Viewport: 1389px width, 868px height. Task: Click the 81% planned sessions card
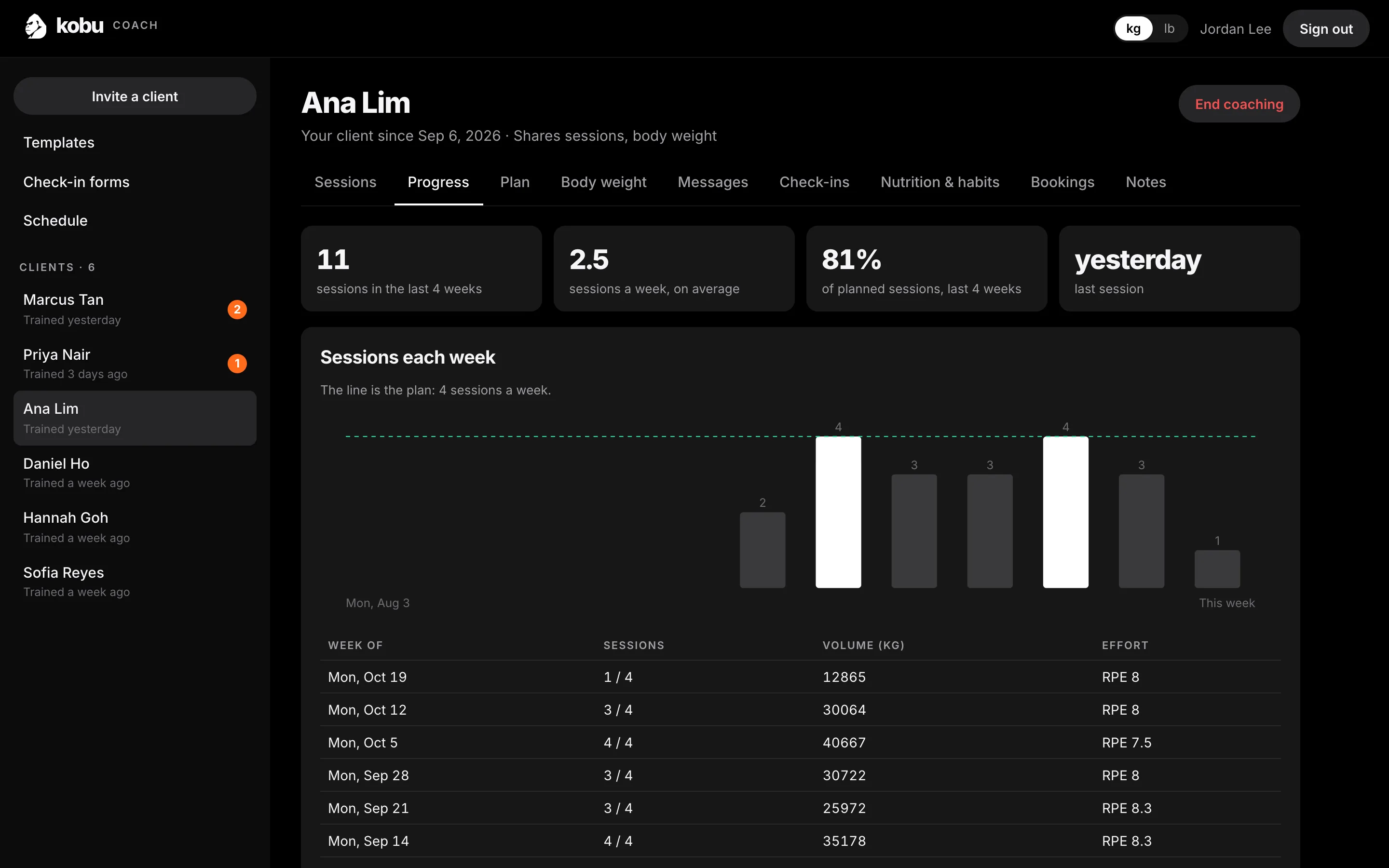926,269
